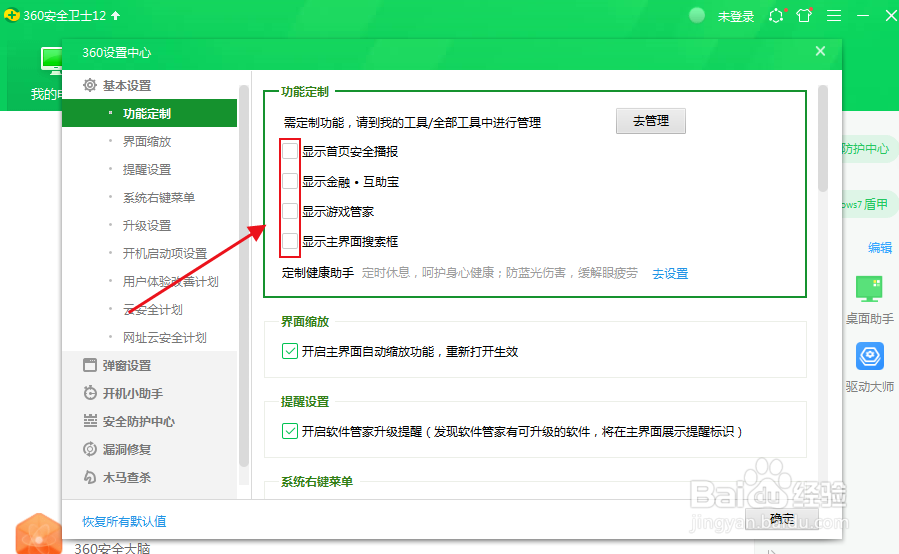Image resolution: width=899 pixels, height=554 pixels.
Task: Enable 显示金融·互助宝 checkbox
Action: 290,181
